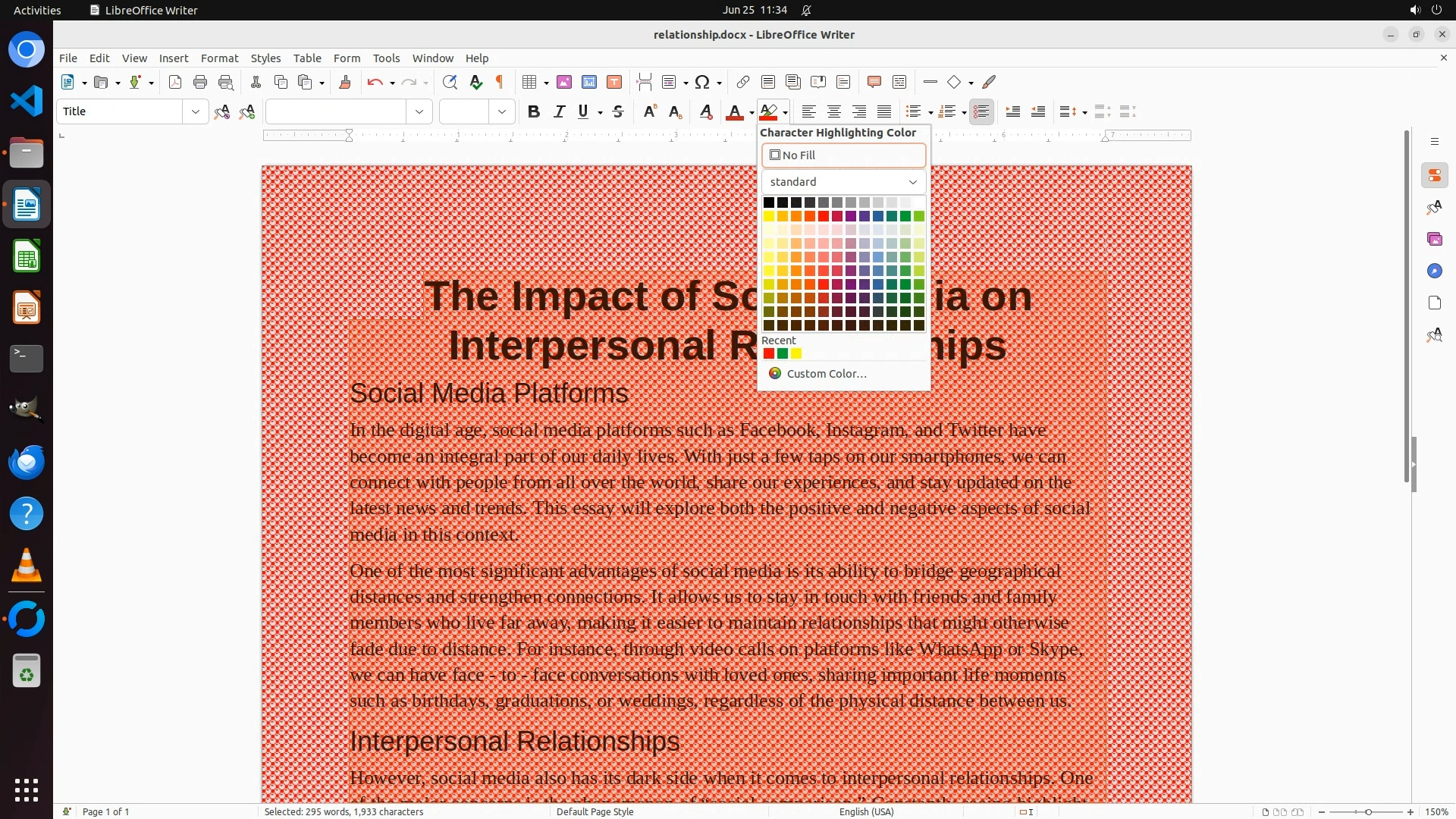Open the Title paragraph style dropdown
Viewport: 1456px width, 819px height.
[196, 112]
